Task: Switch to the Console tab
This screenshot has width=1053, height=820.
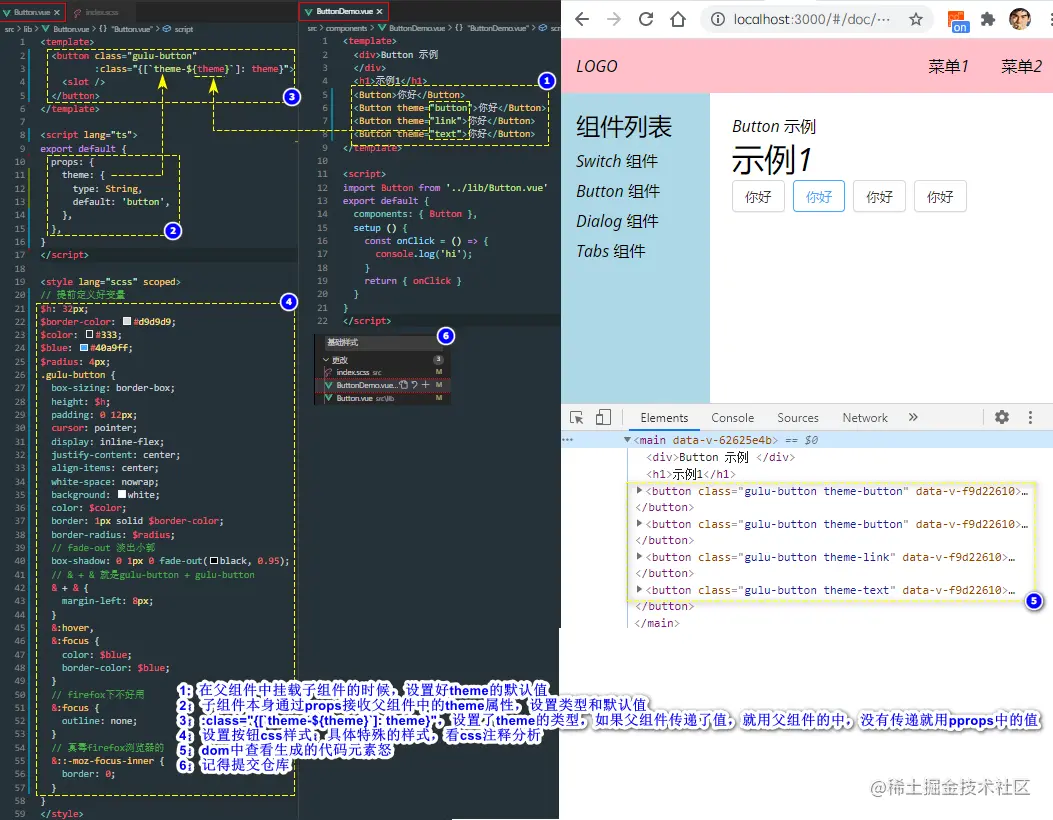Action: (733, 418)
